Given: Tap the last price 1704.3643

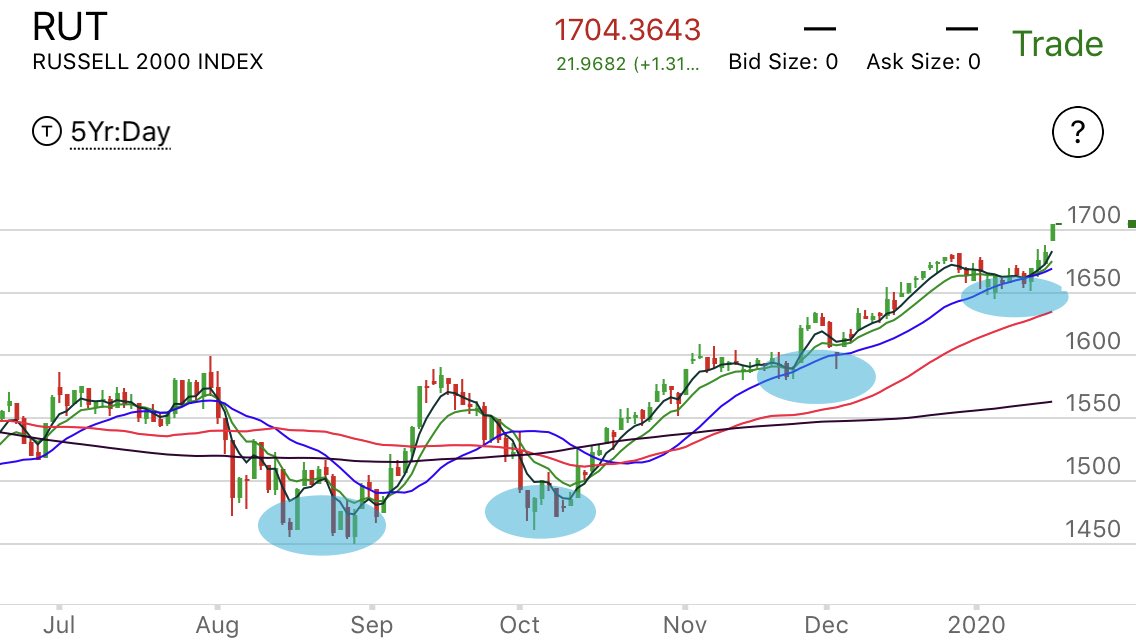Looking at the screenshot, I should coord(627,30).
